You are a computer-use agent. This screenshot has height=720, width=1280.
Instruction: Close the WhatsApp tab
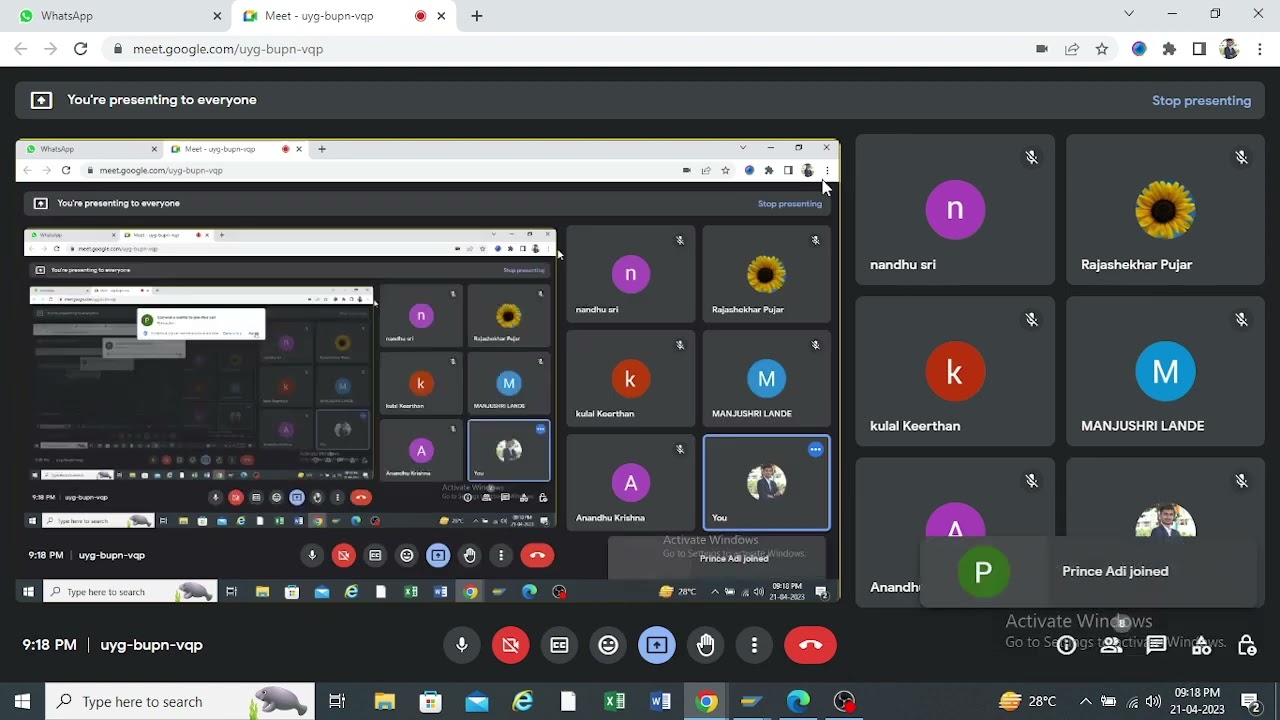[x=217, y=15]
